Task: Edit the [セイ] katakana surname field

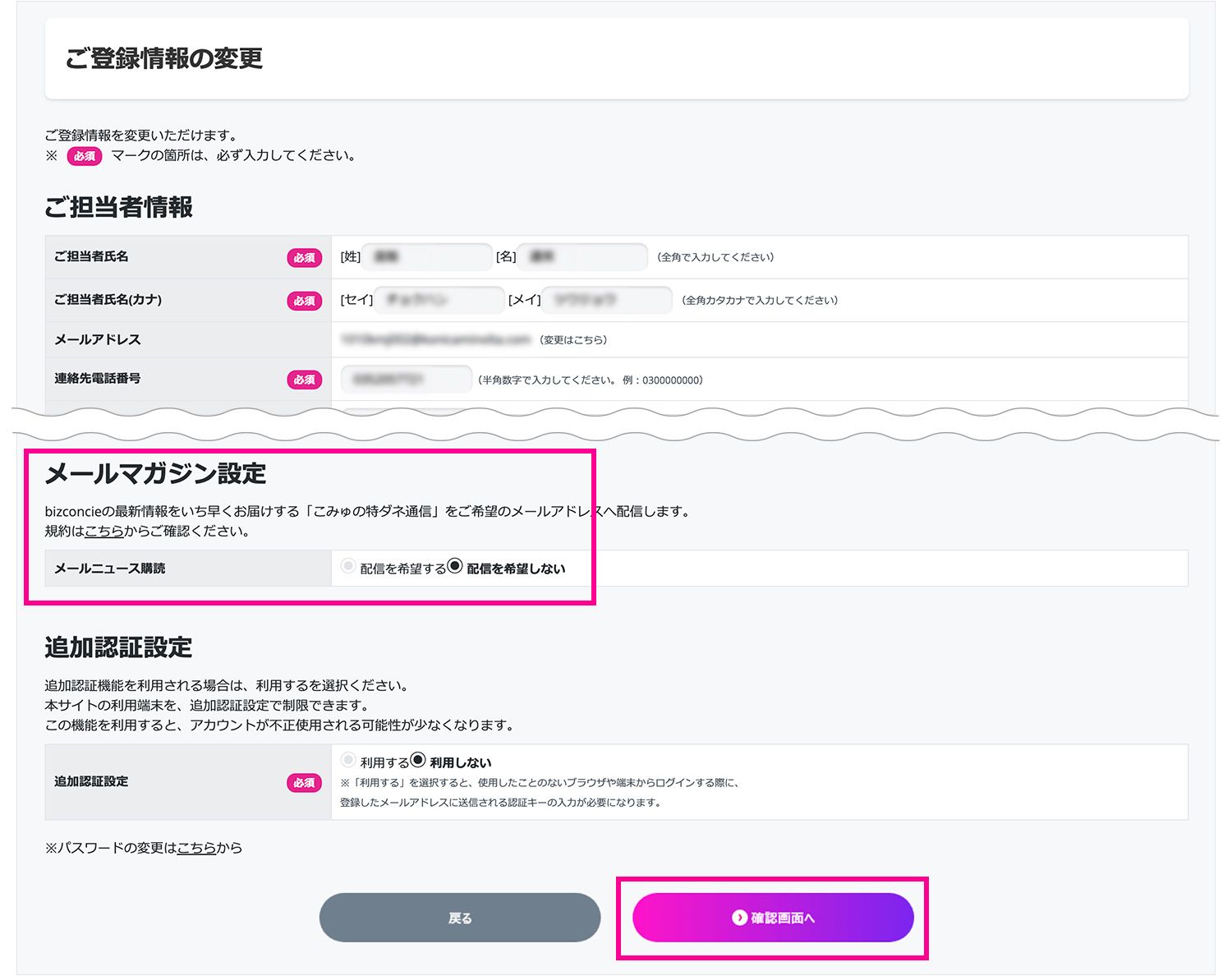Action: (x=439, y=300)
